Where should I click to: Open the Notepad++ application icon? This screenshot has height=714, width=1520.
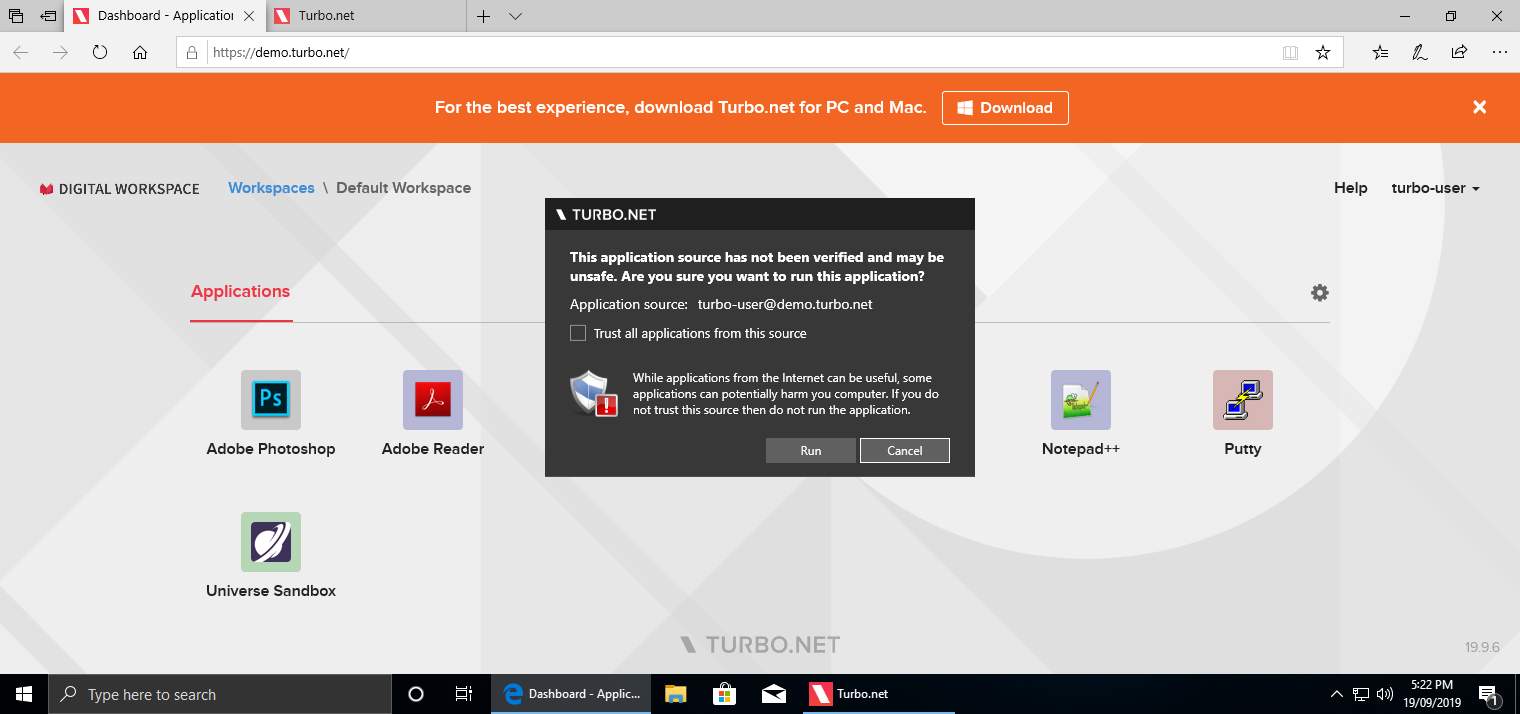coord(1080,400)
